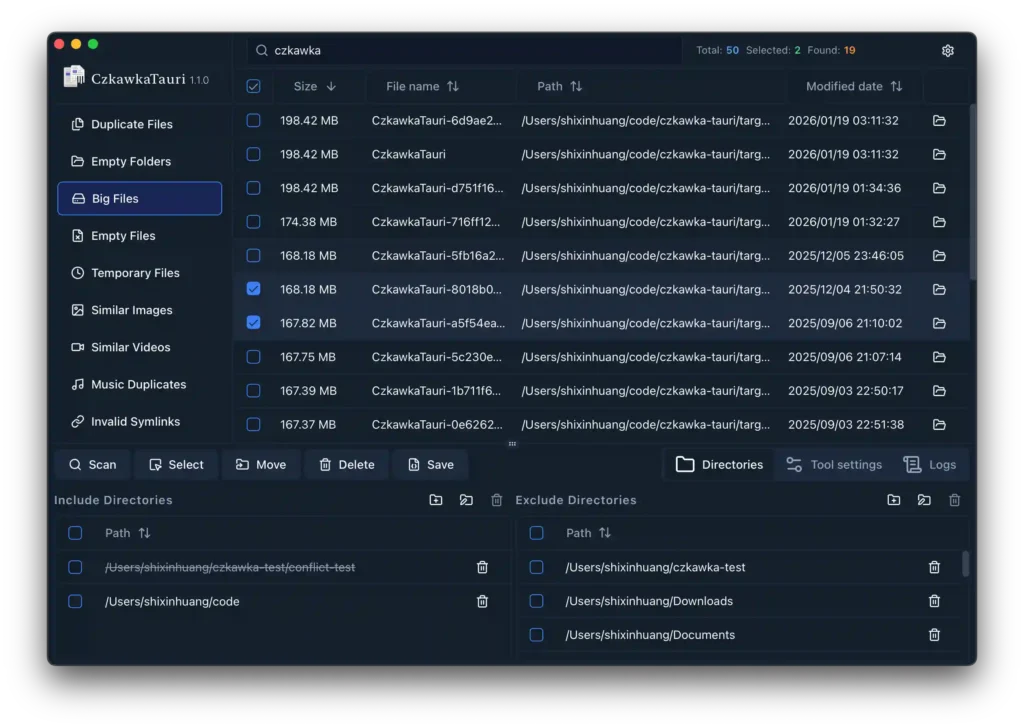1024x728 pixels.
Task: Click the manual-add folder icon in Include Directories
Action: coord(466,500)
